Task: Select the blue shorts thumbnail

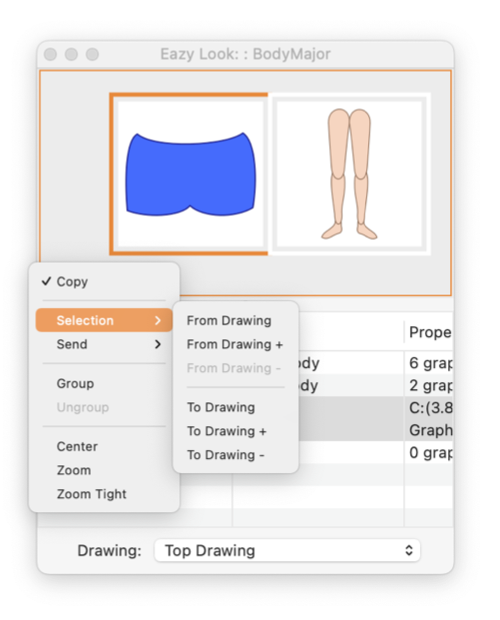Action: [x=190, y=174]
